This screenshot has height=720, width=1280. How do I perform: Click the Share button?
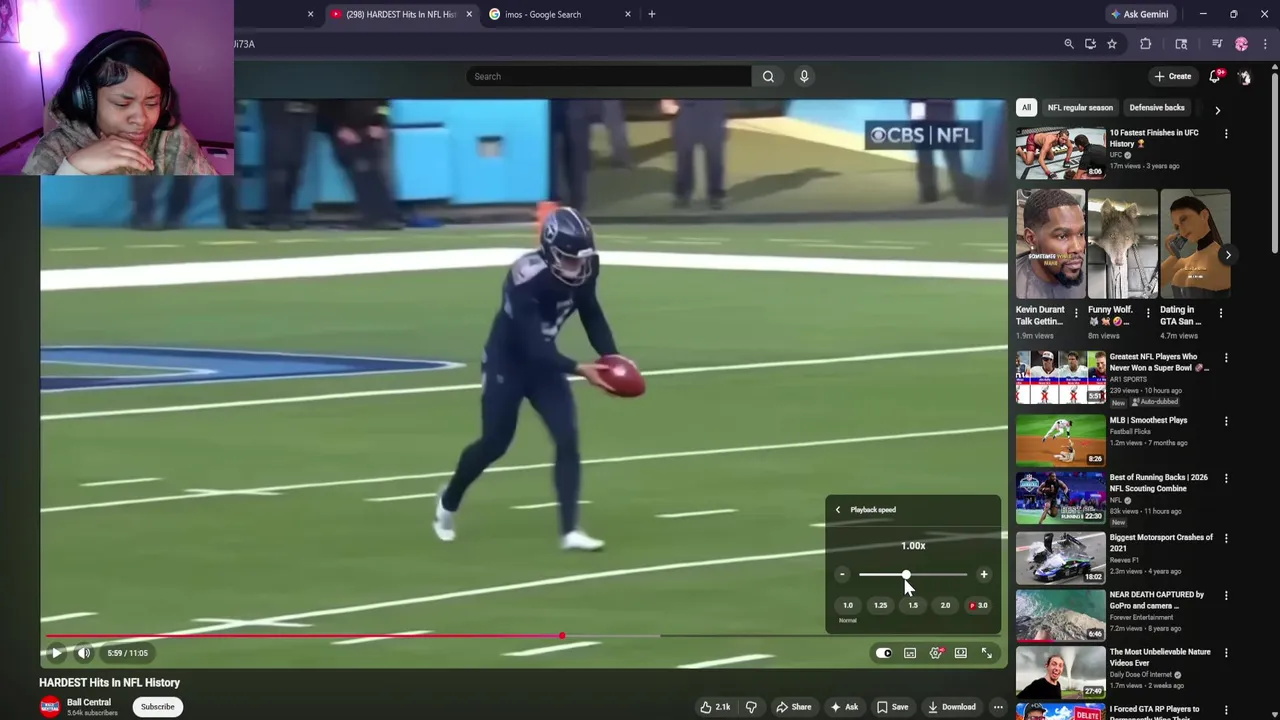(x=794, y=707)
